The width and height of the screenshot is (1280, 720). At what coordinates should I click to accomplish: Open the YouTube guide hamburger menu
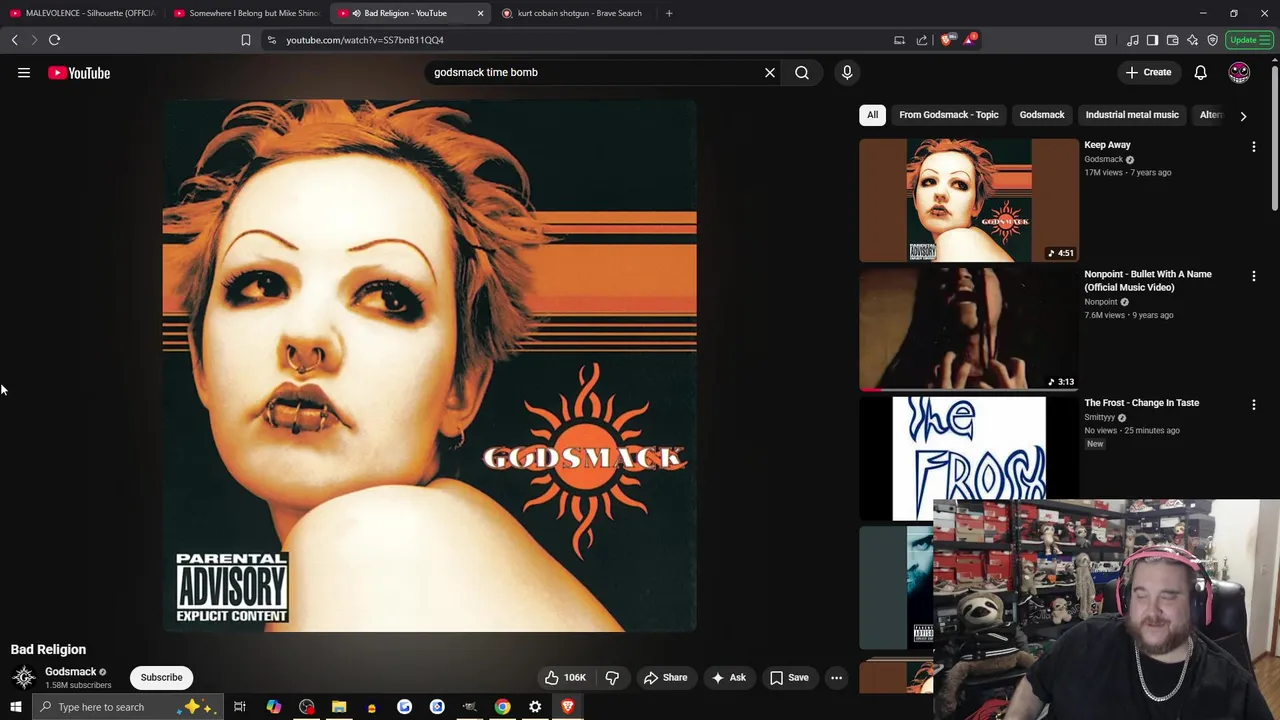[x=24, y=73]
